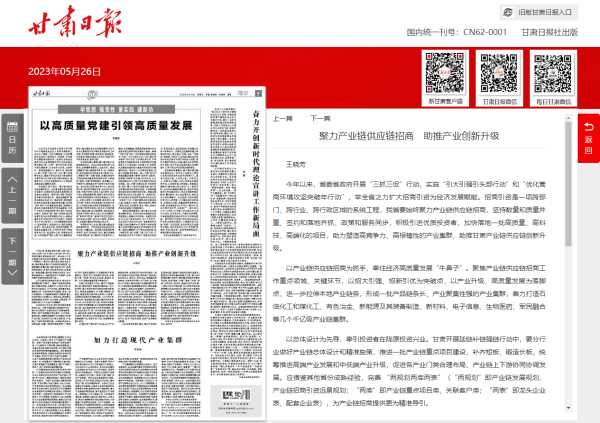600x423 pixels.
Task: Open vertical 奋力开创新时代理论宣讲工作新局面 article
Action: coord(256,173)
